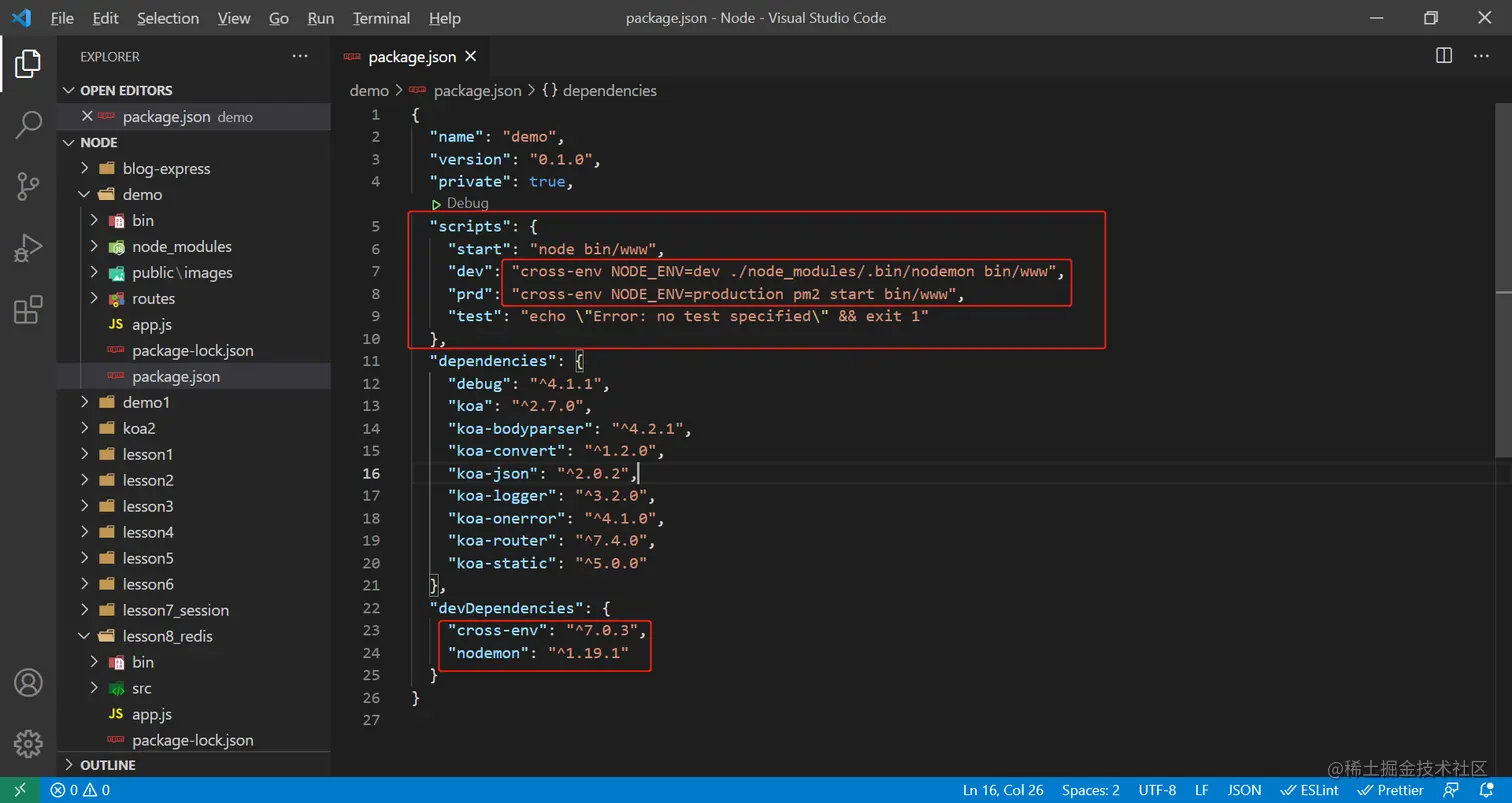Click the remote window status bar icon
Viewport: 1512px width, 803px height.
pos(20,790)
